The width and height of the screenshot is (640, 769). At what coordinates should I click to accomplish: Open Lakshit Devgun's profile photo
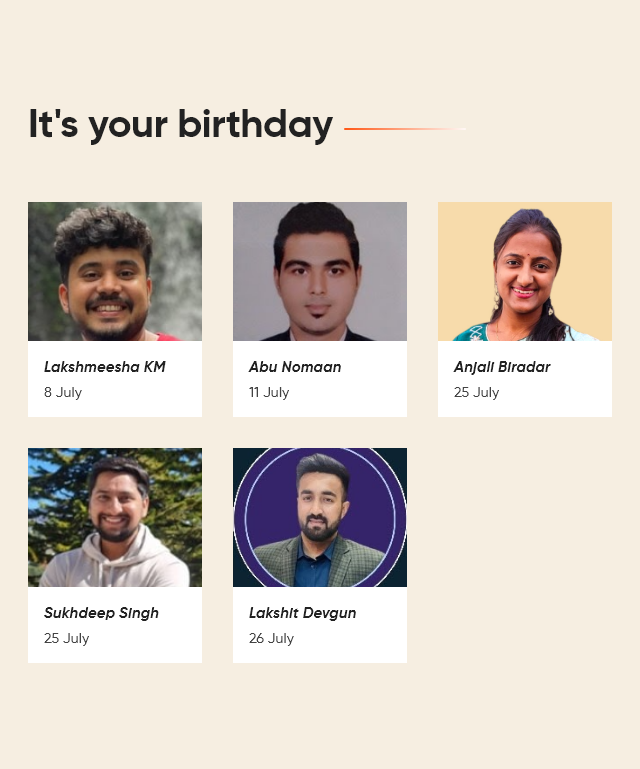click(320, 517)
